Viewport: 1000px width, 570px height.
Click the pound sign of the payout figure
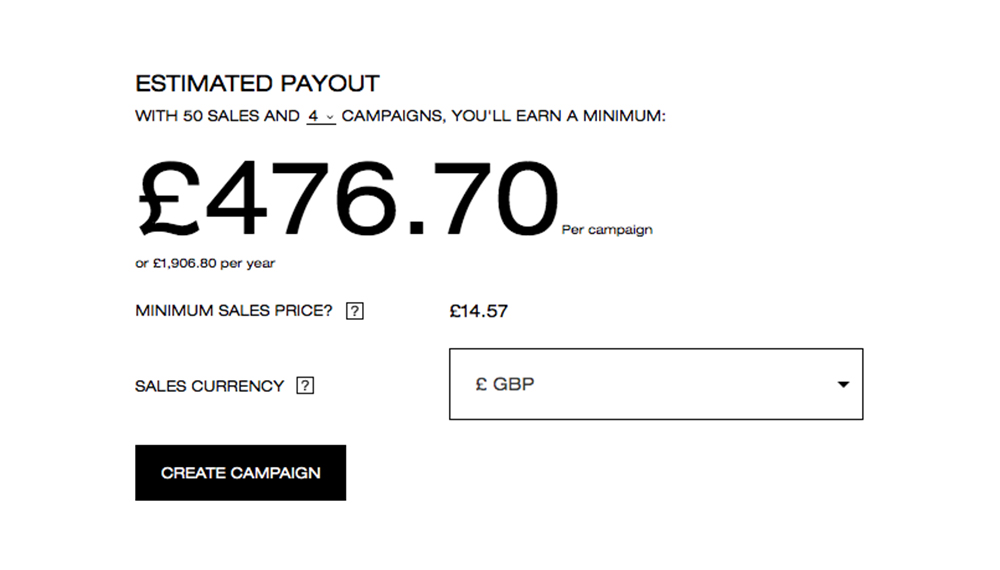tap(170, 200)
